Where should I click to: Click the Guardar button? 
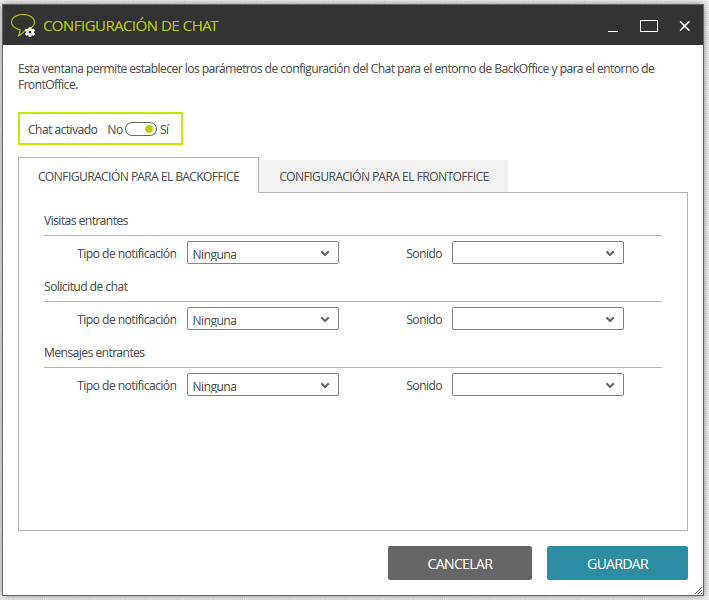(x=617, y=563)
